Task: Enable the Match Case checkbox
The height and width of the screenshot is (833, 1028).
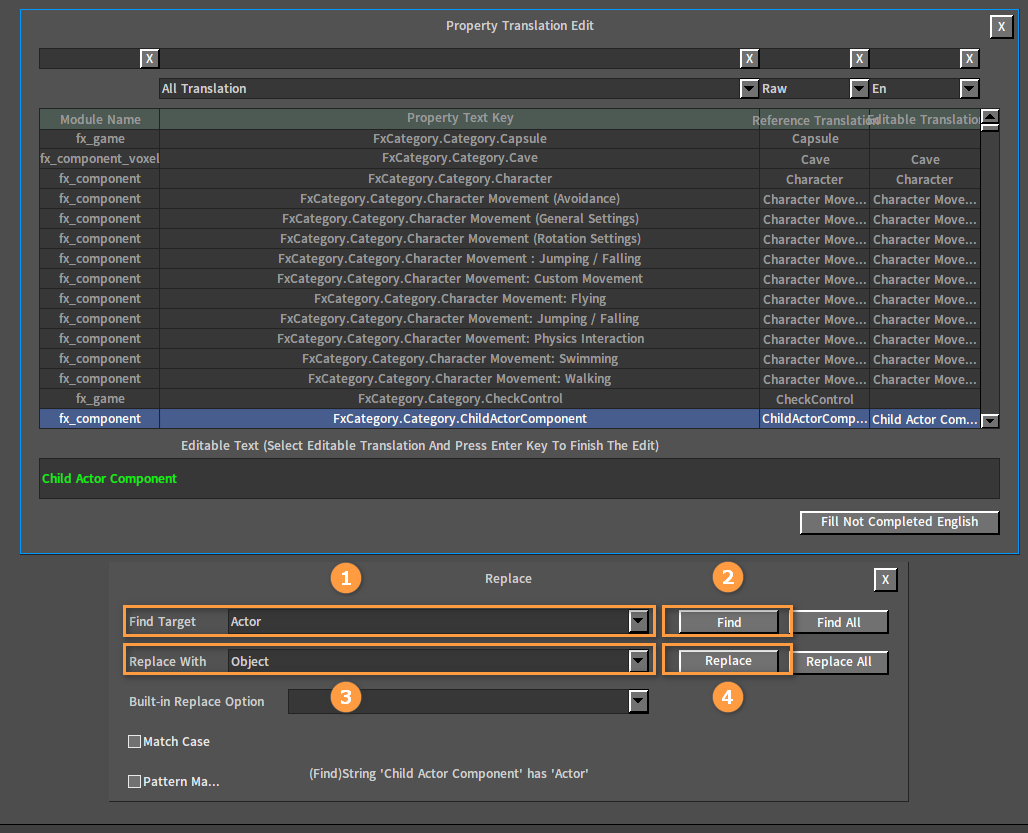Action: 134,741
